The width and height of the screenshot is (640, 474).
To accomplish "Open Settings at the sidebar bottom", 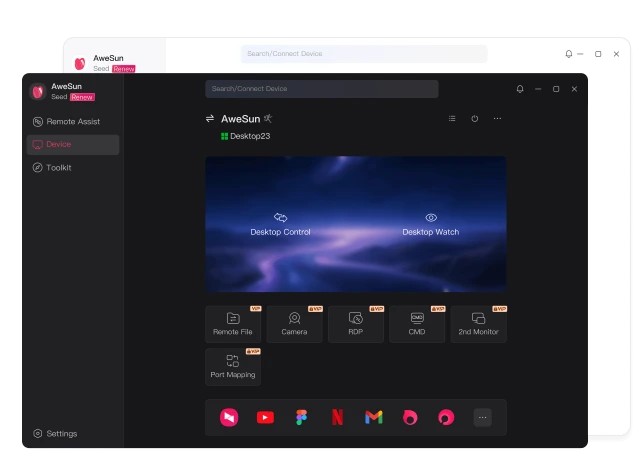I will [x=55, y=434].
